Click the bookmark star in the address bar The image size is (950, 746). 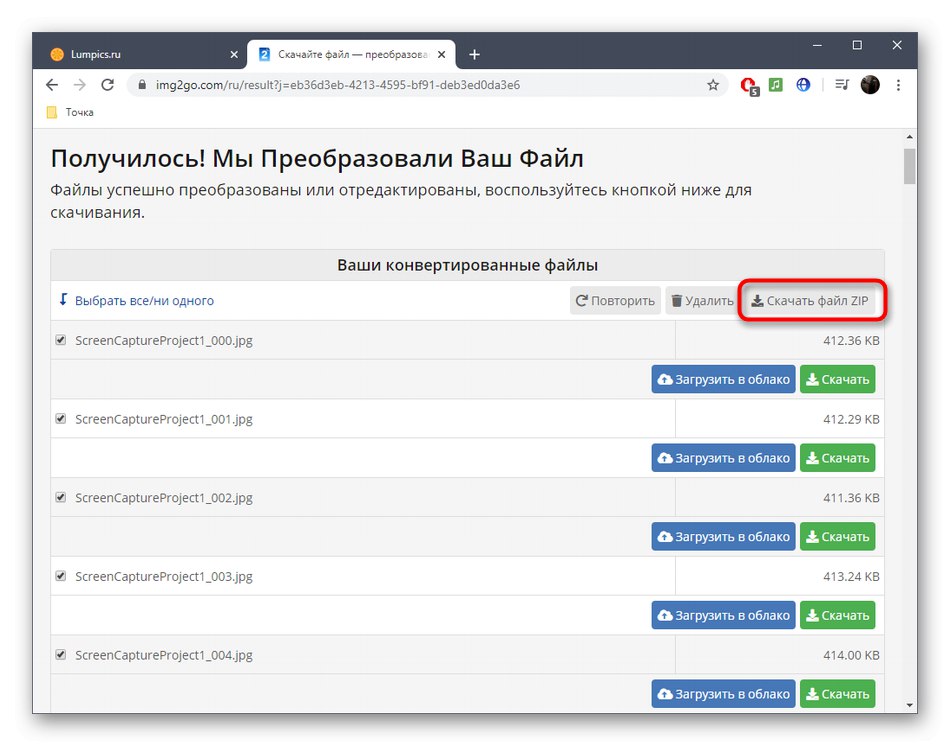714,85
